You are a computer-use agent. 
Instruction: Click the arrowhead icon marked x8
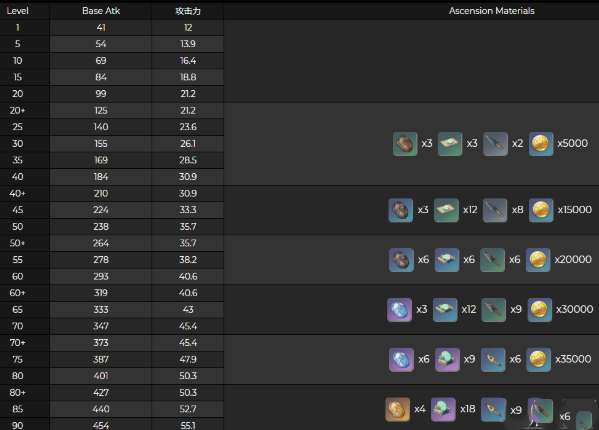(495, 210)
